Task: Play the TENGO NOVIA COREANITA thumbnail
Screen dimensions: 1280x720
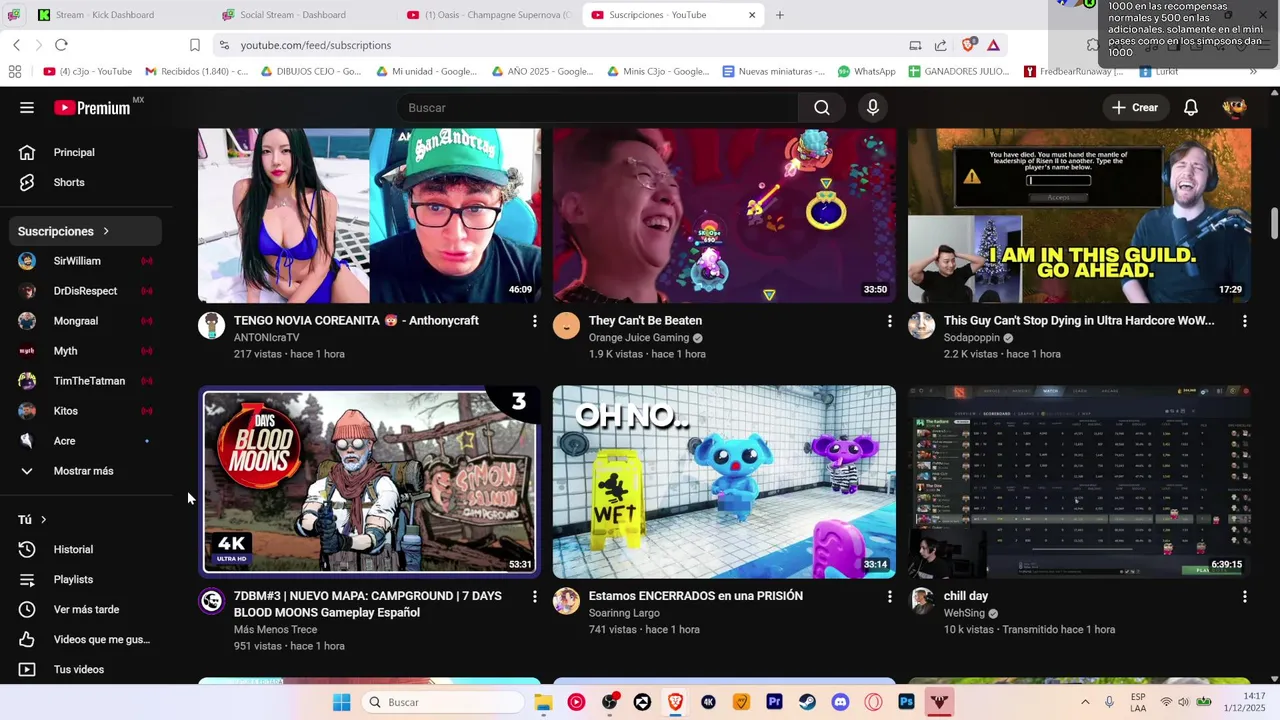Action: pos(369,215)
